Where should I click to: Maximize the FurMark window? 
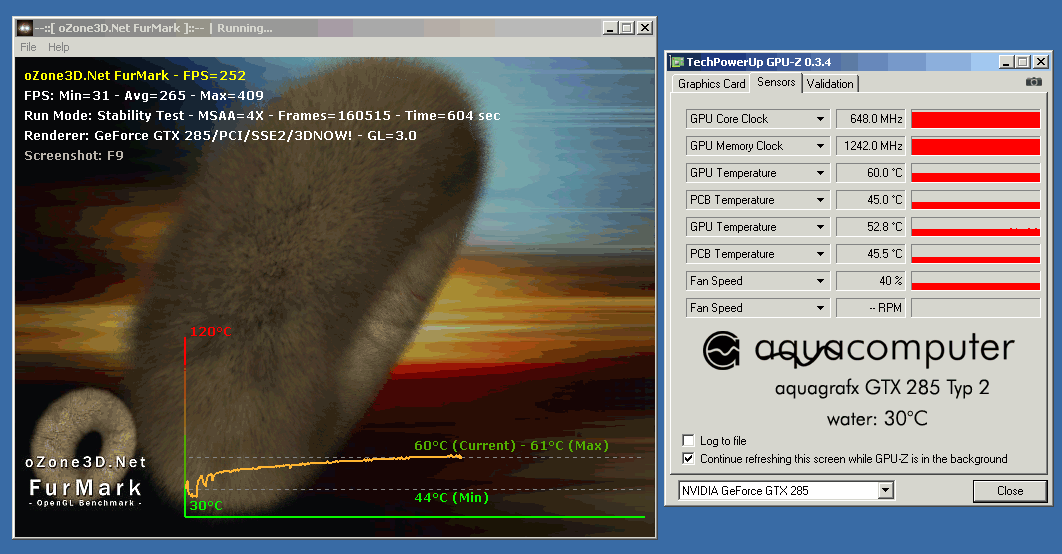coord(627,28)
